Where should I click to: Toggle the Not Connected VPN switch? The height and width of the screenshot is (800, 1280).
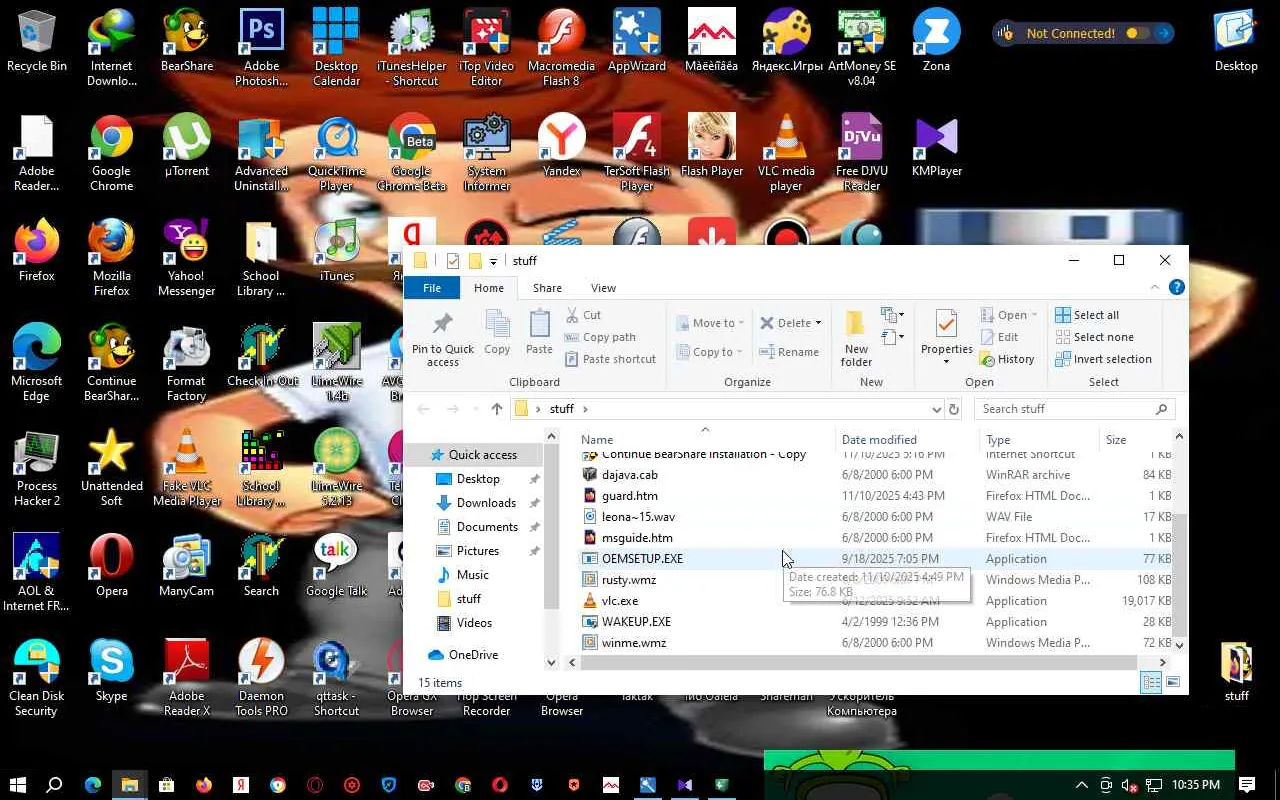coord(1137,33)
